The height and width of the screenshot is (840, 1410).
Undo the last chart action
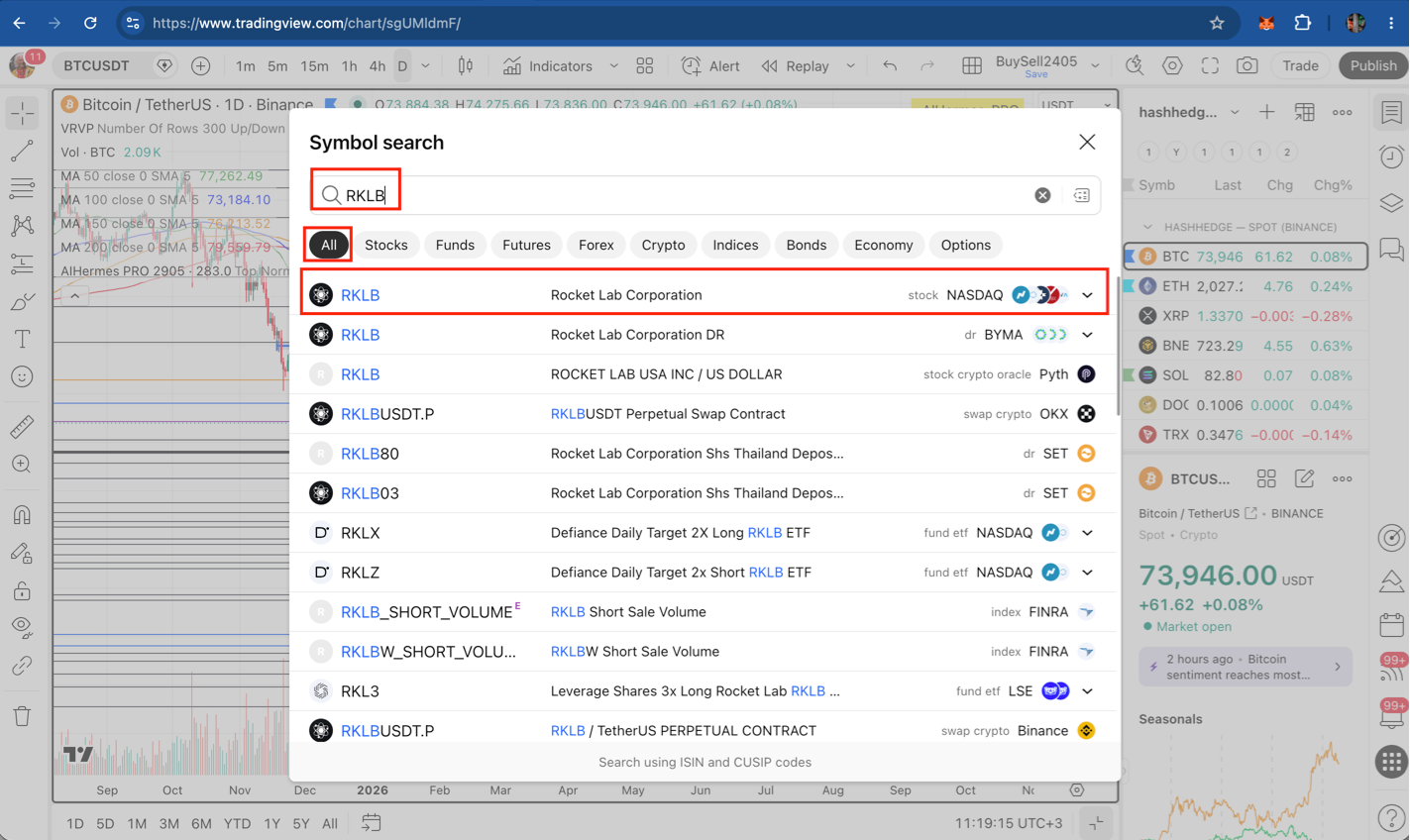click(x=890, y=66)
